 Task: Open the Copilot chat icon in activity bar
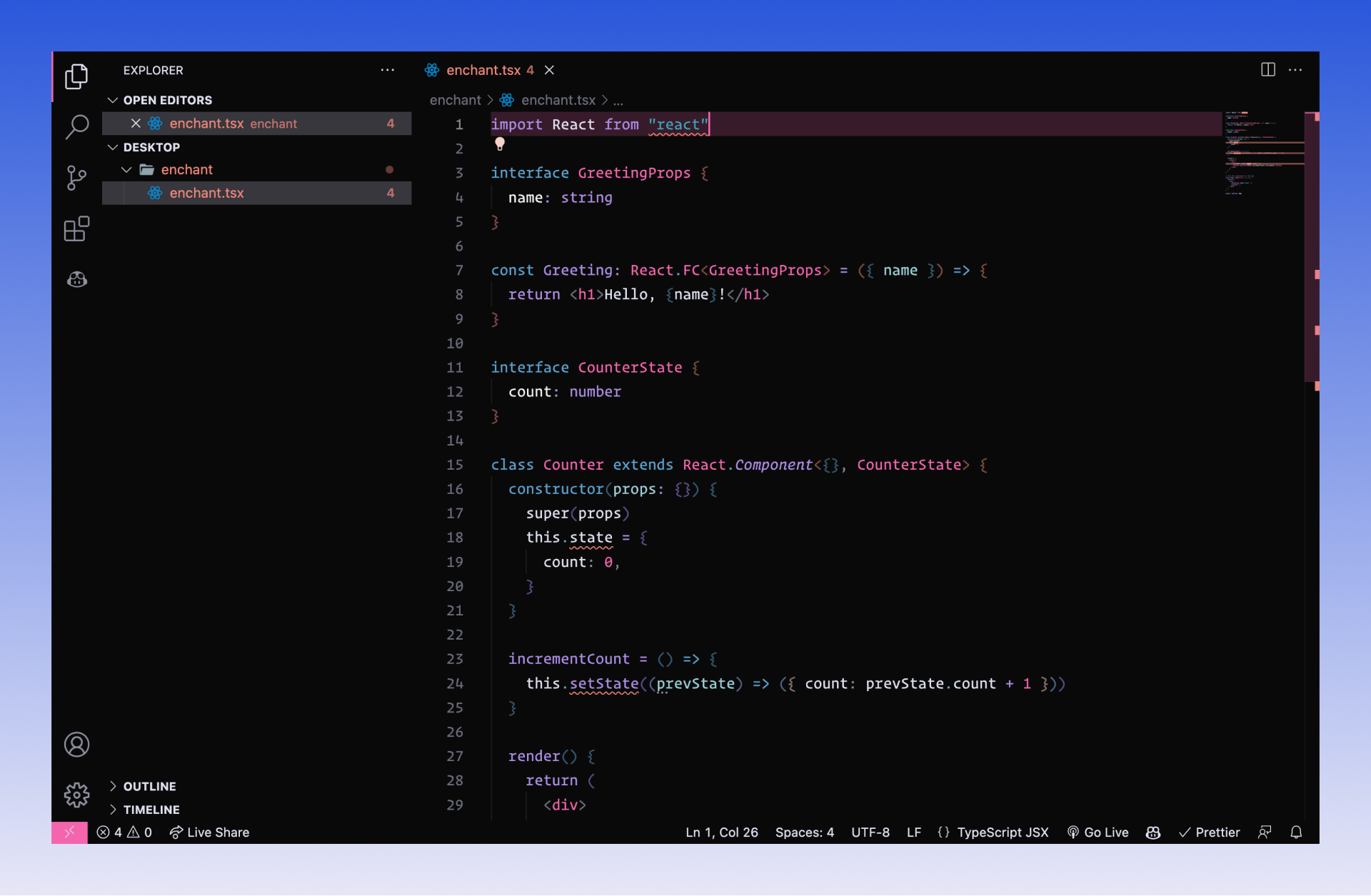pos(76,280)
